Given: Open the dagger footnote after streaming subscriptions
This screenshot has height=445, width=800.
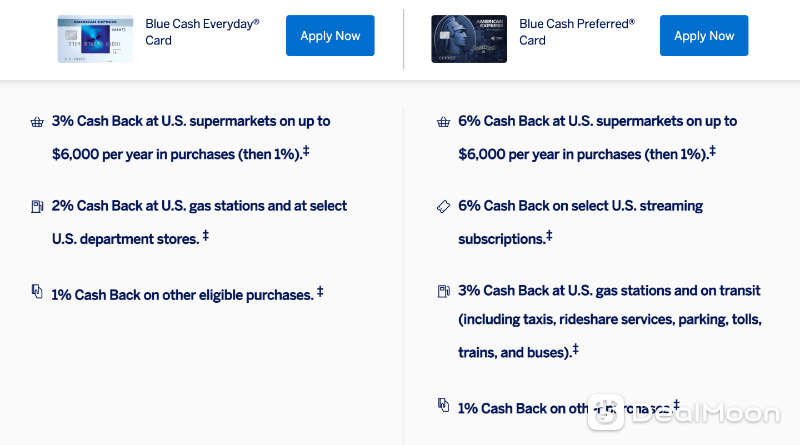Looking at the screenshot, I should coord(549,235).
